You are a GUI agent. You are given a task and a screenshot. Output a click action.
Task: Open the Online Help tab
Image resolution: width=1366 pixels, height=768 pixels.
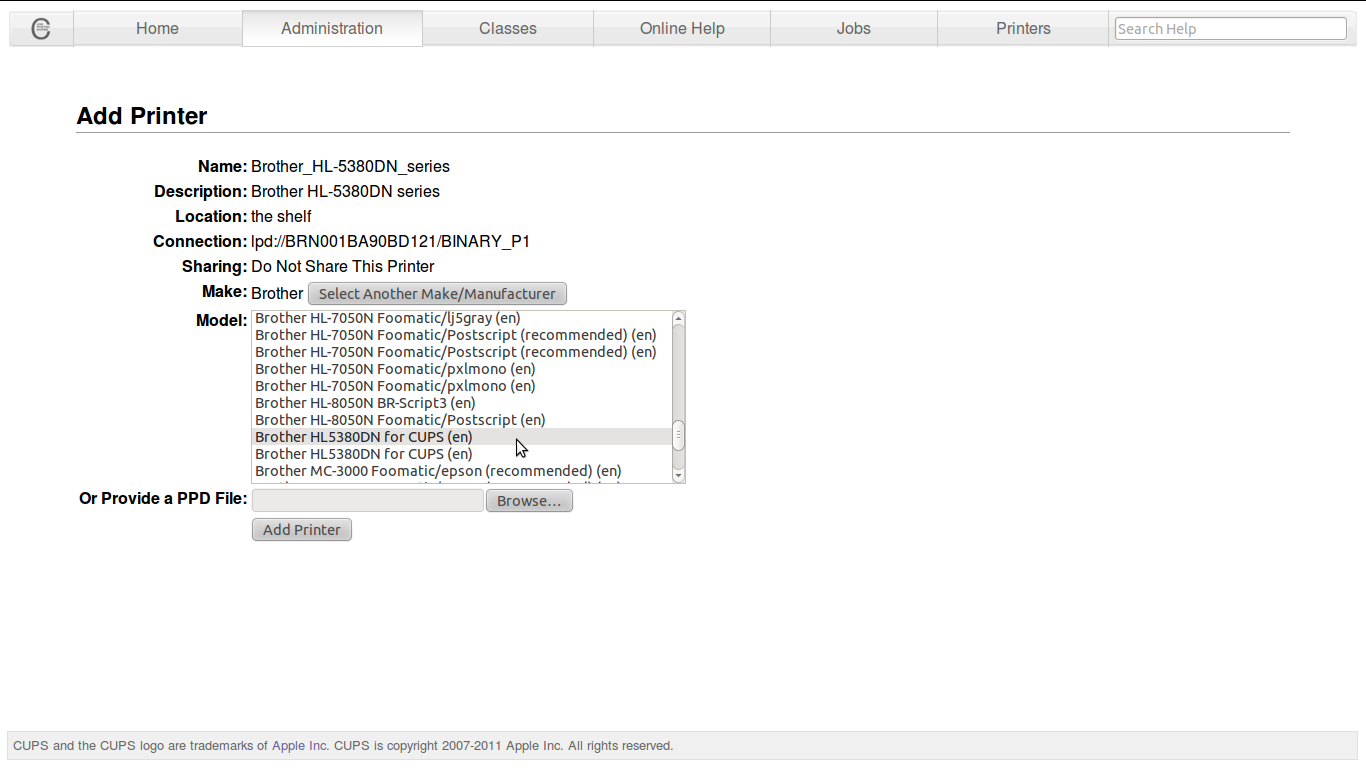coord(682,29)
